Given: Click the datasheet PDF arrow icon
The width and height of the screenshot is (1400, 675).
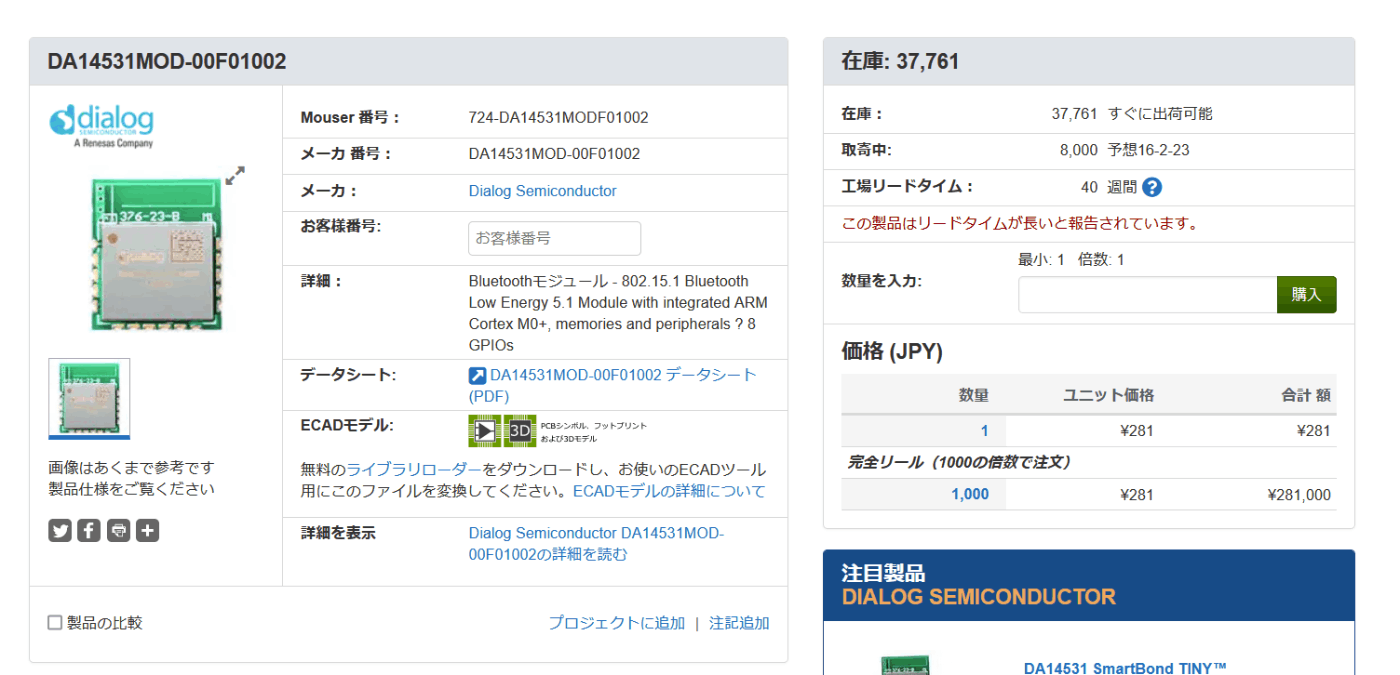Looking at the screenshot, I should (x=477, y=376).
